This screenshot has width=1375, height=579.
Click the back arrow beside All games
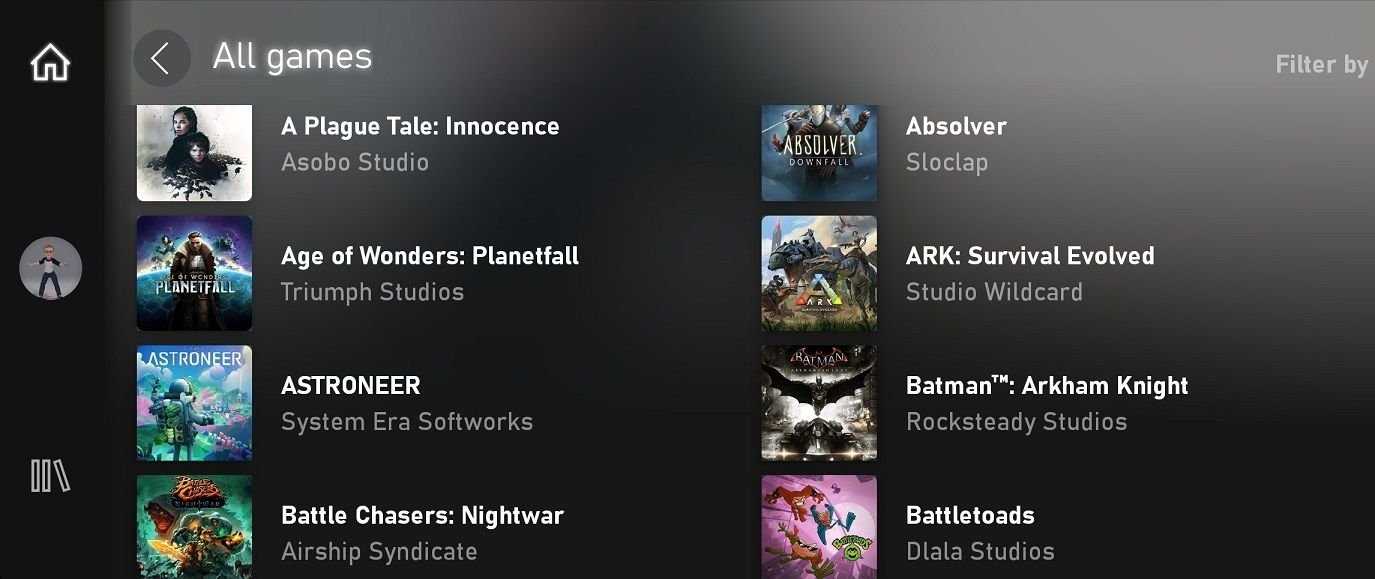coord(162,58)
